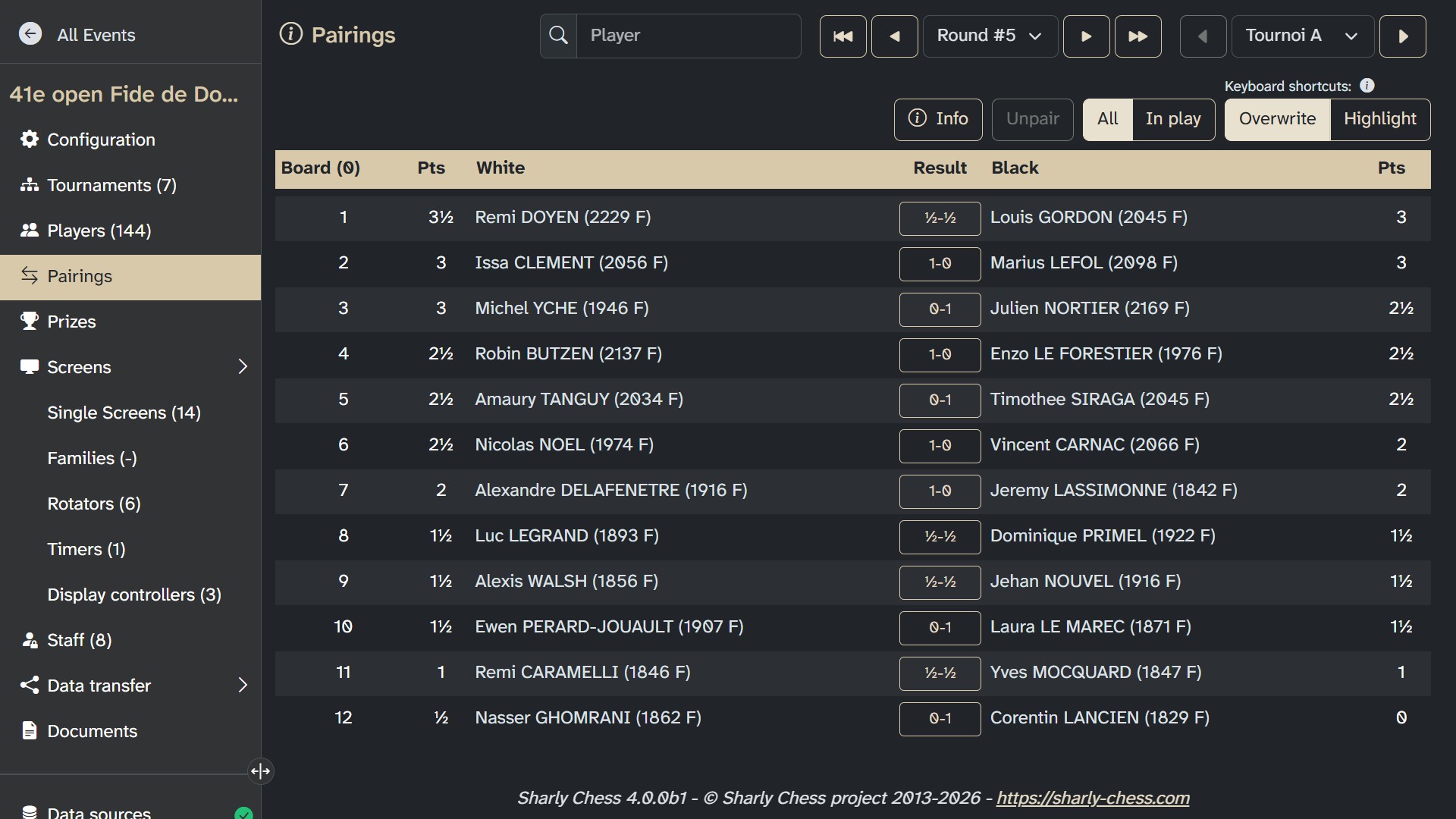
Task: Click the sidebar resize handle icon
Action: click(260, 771)
